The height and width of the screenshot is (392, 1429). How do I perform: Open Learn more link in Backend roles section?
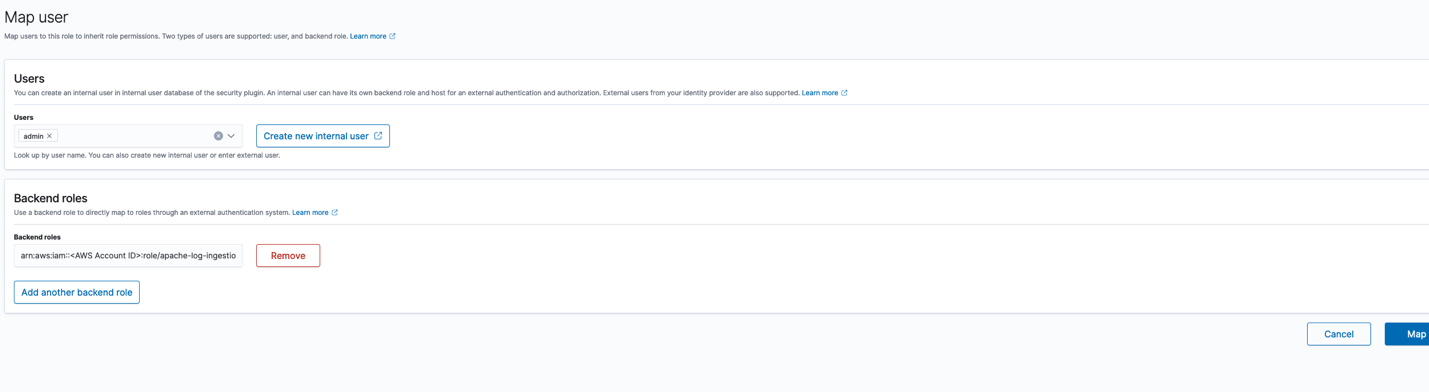(310, 212)
